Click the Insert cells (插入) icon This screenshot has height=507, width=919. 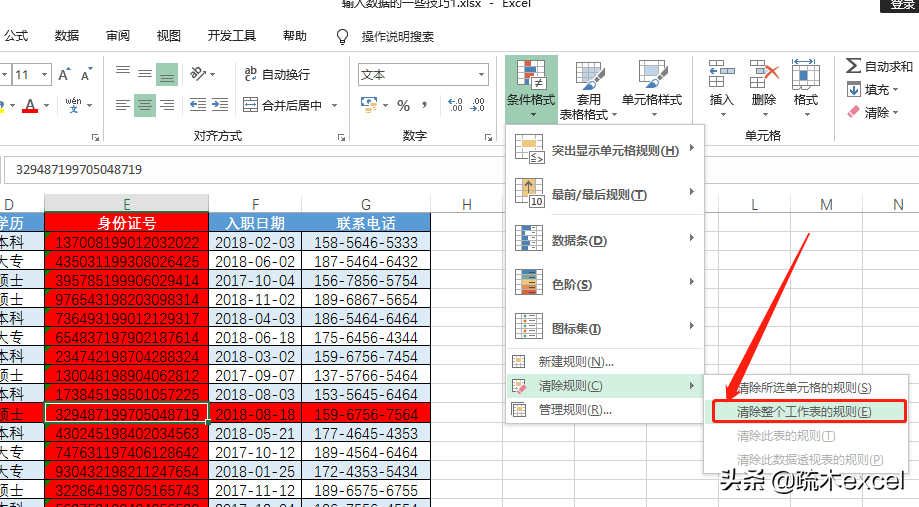coord(721,74)
